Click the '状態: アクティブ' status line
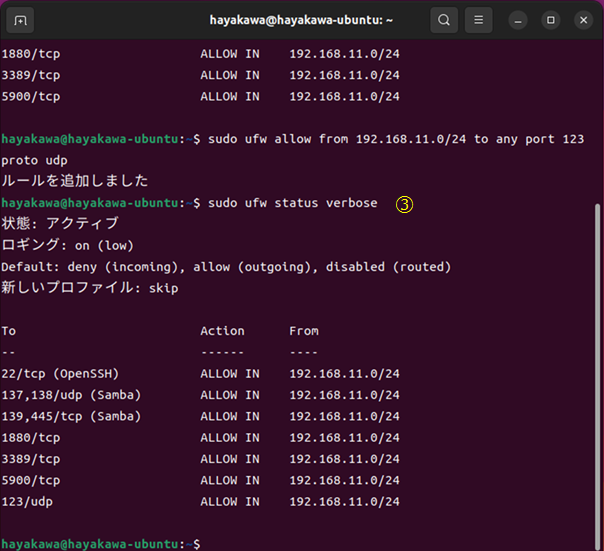The height and width of the screenshot is (551, 604). tap(60, 223)
